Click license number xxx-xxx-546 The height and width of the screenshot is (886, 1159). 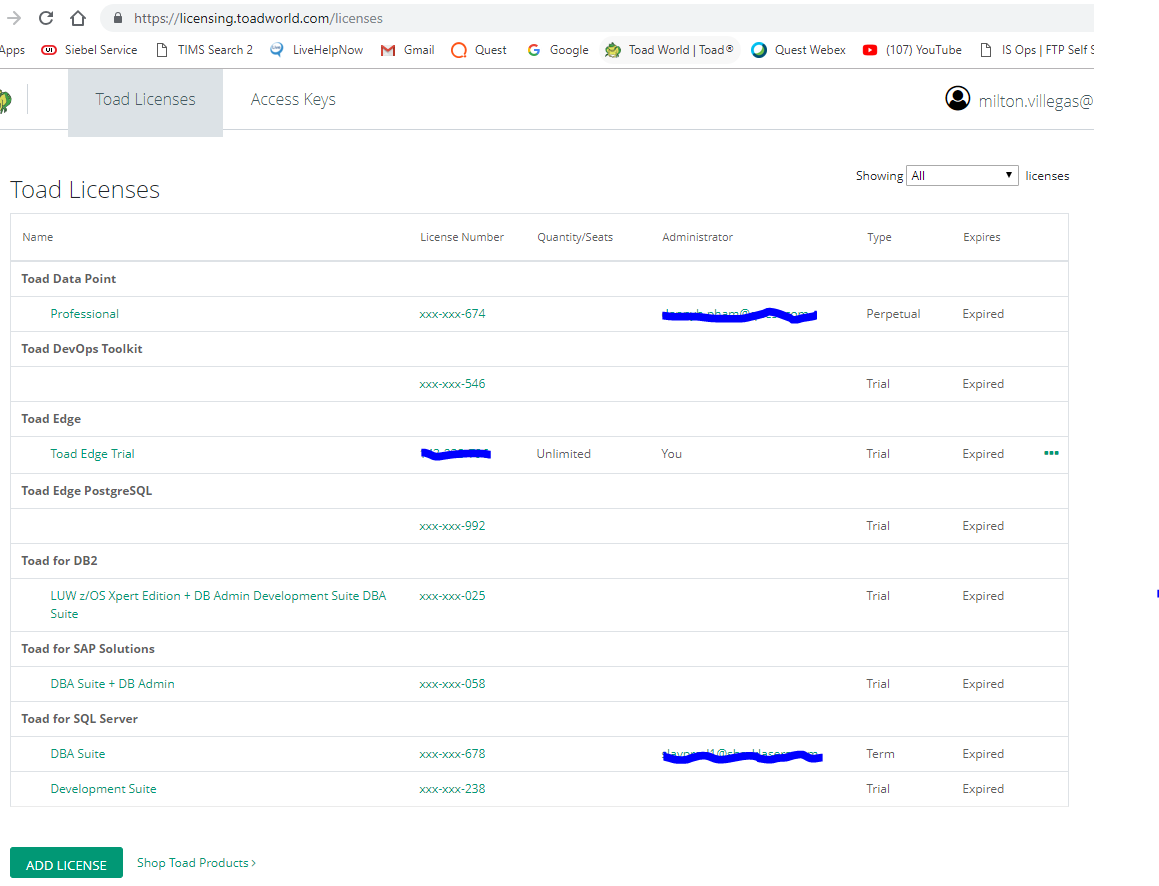[452, 384]
